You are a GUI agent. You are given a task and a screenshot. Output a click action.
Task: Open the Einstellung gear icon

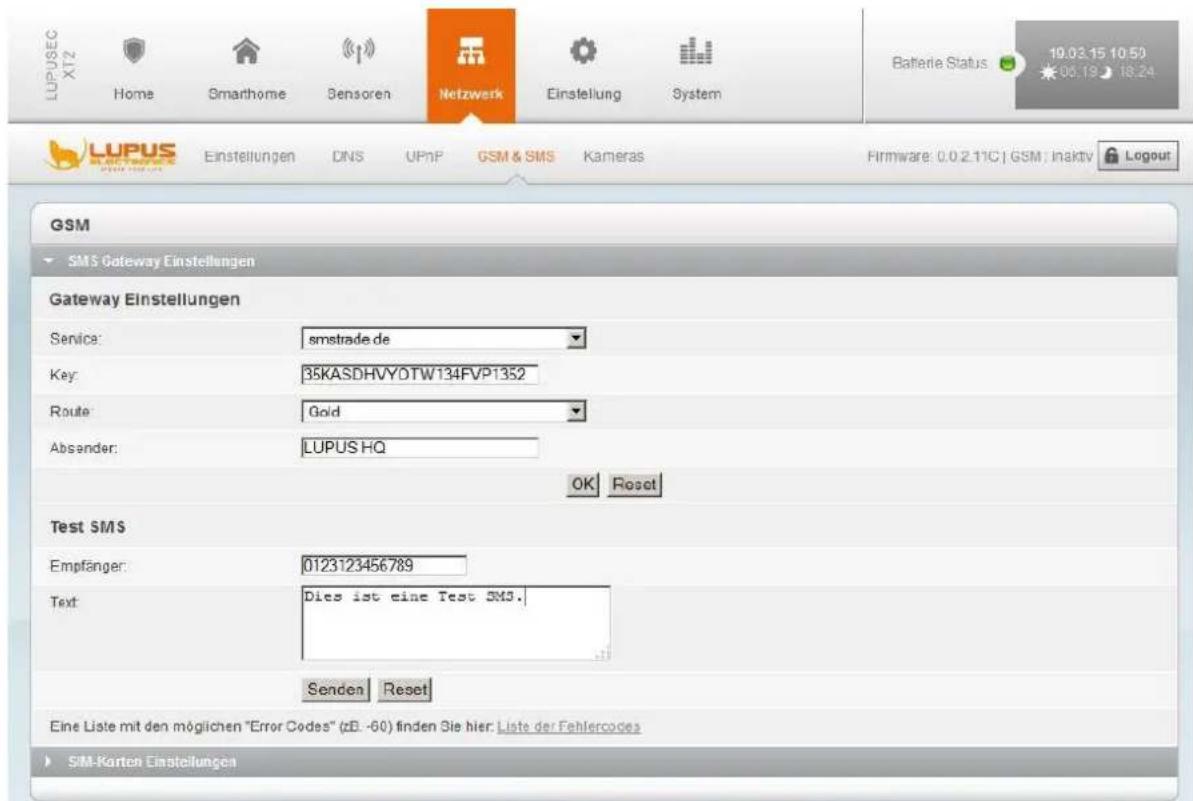click(x=584, y=51)
